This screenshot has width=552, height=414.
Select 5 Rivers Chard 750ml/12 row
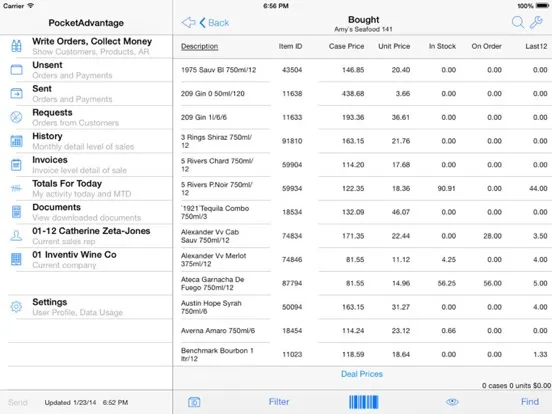point(363,165)
